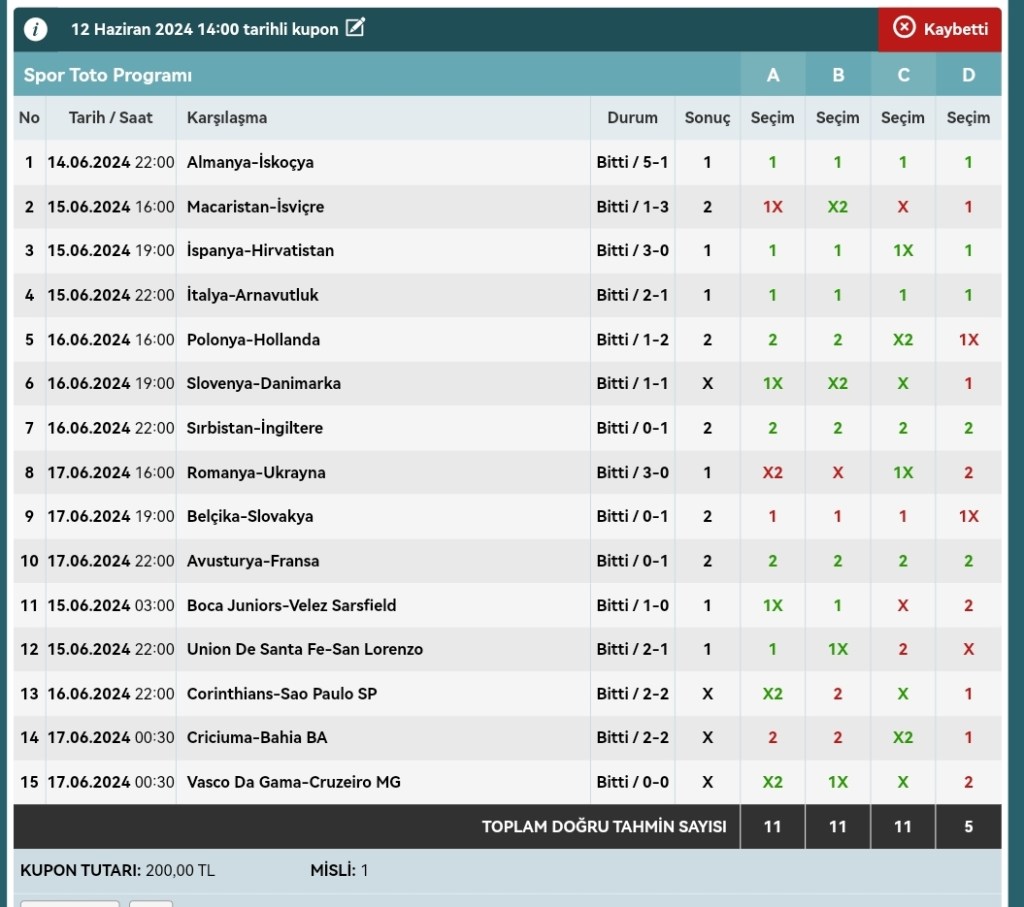This screenshot has height=907, width=1024.
Task: Click the circled X icon in Kaybetti badge
Action: [x=904, y=28]
